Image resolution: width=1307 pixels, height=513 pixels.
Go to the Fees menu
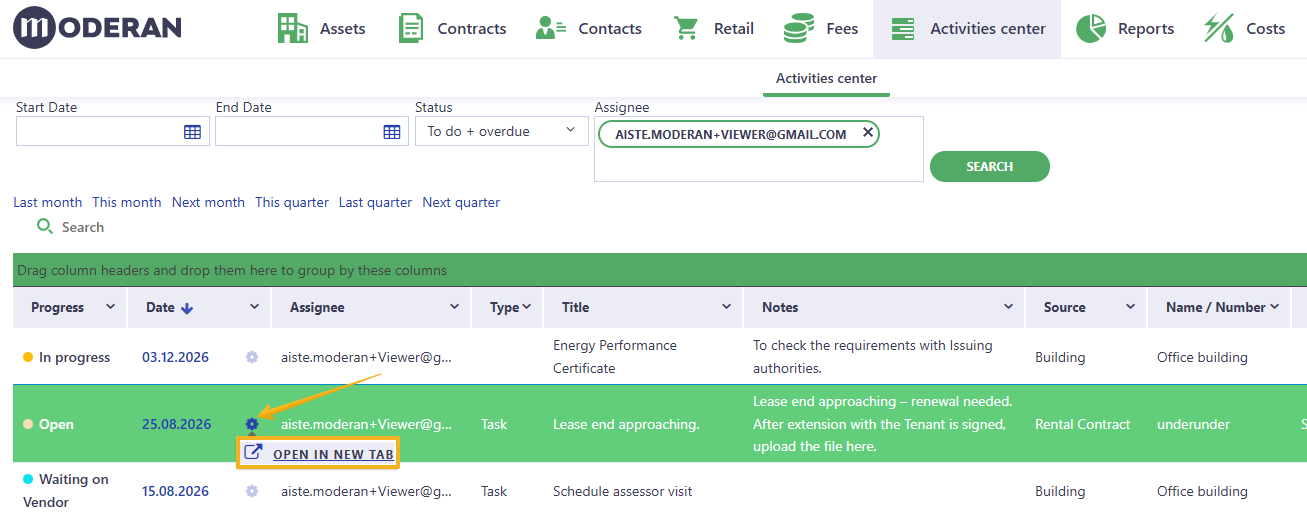tap(821, 29)
